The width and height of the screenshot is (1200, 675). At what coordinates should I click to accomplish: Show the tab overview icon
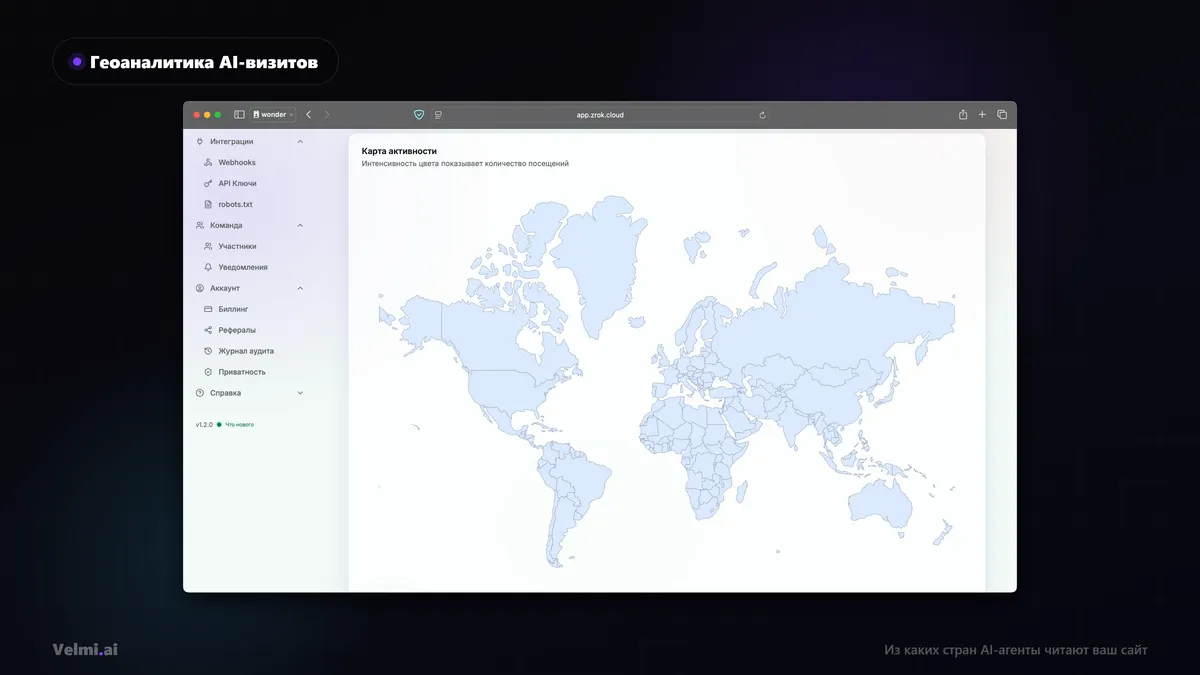click(x=1002, y=115)
